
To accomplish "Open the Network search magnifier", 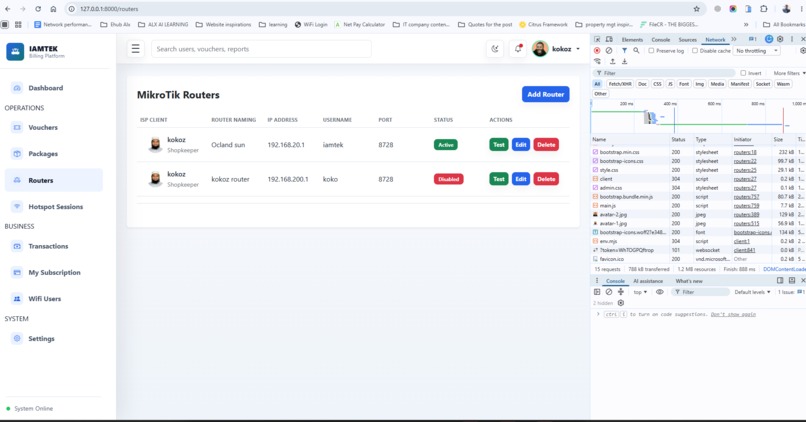I will pos(636,51).
